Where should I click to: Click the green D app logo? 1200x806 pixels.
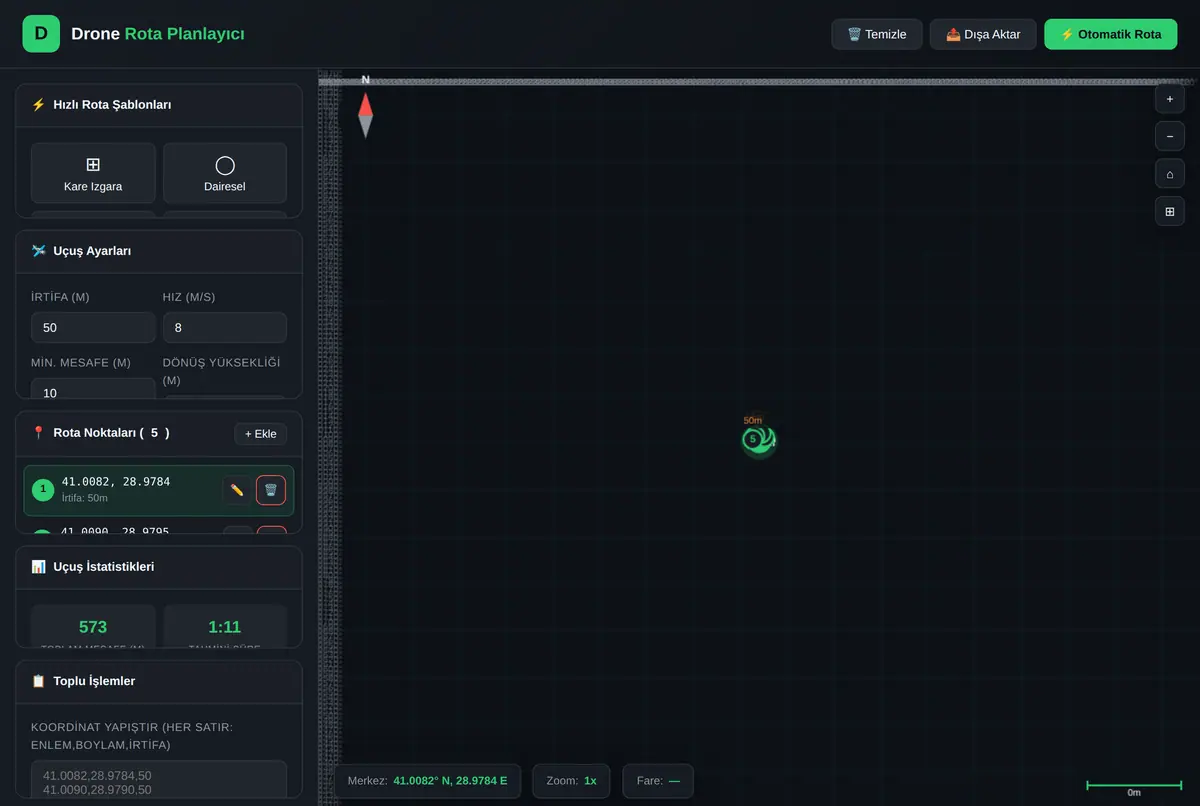click(41, 33)
